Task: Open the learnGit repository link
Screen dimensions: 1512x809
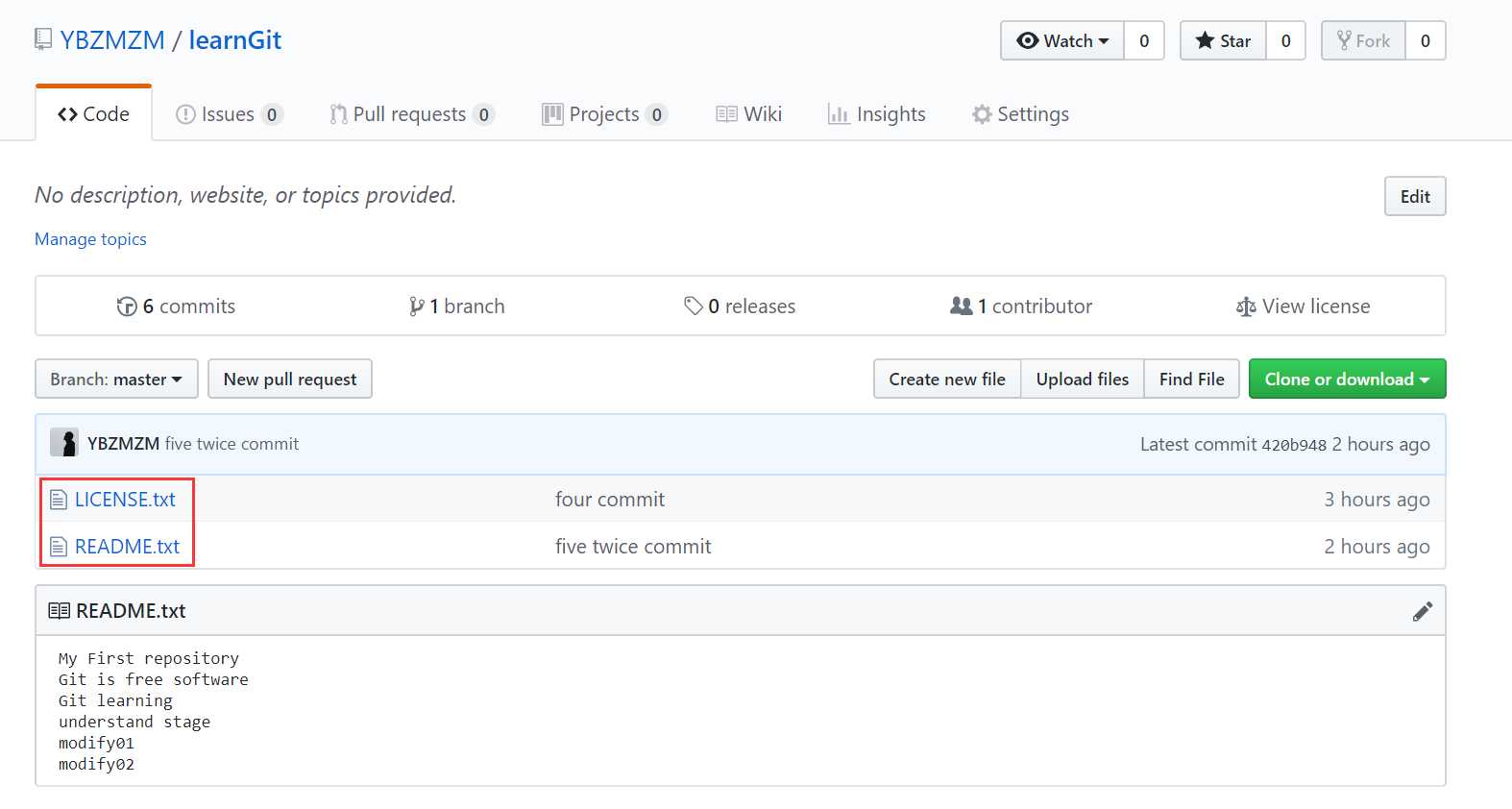Action: point(235,40)
